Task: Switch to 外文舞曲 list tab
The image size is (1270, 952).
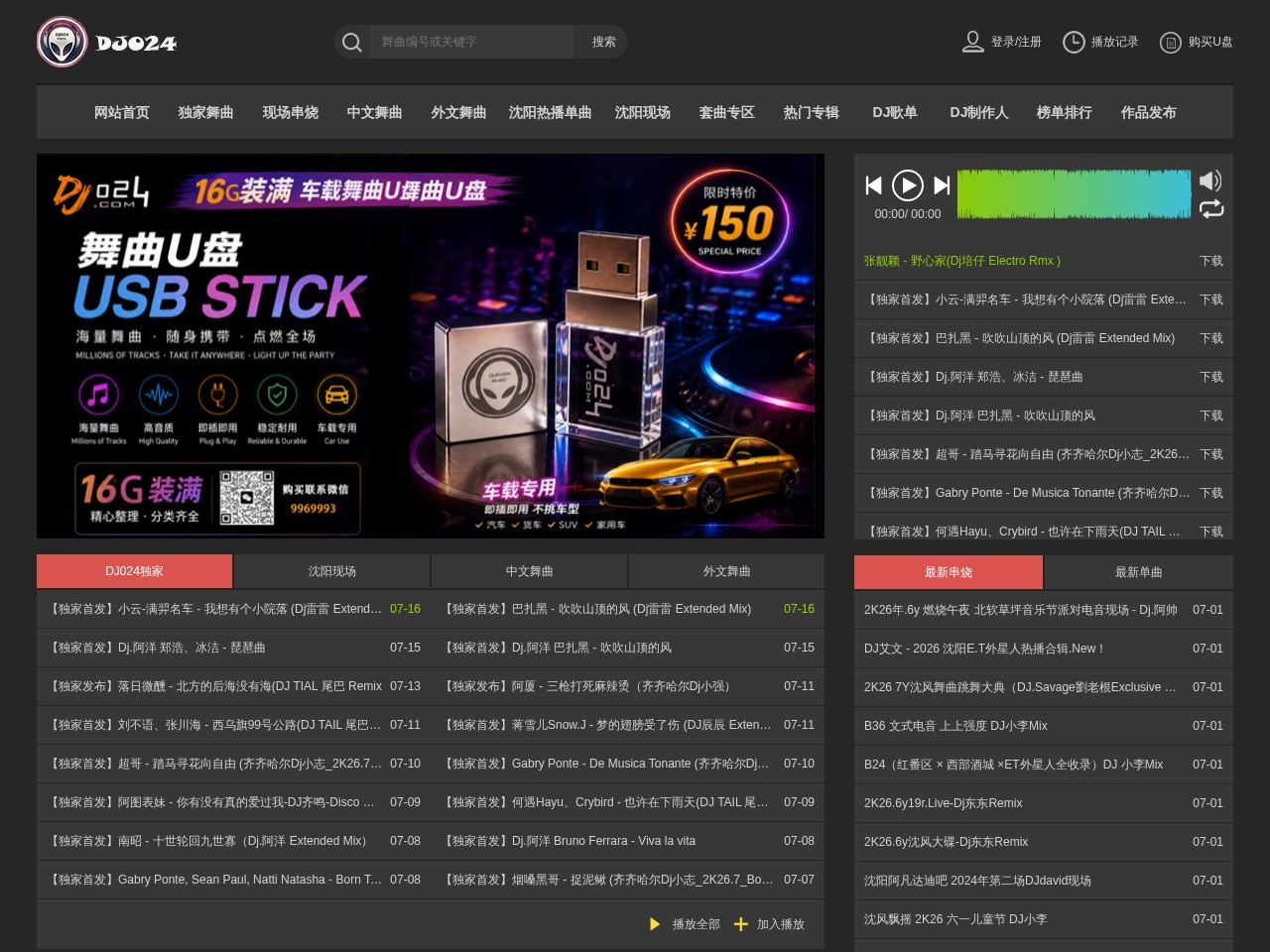Action: click(x=726, y=571)
